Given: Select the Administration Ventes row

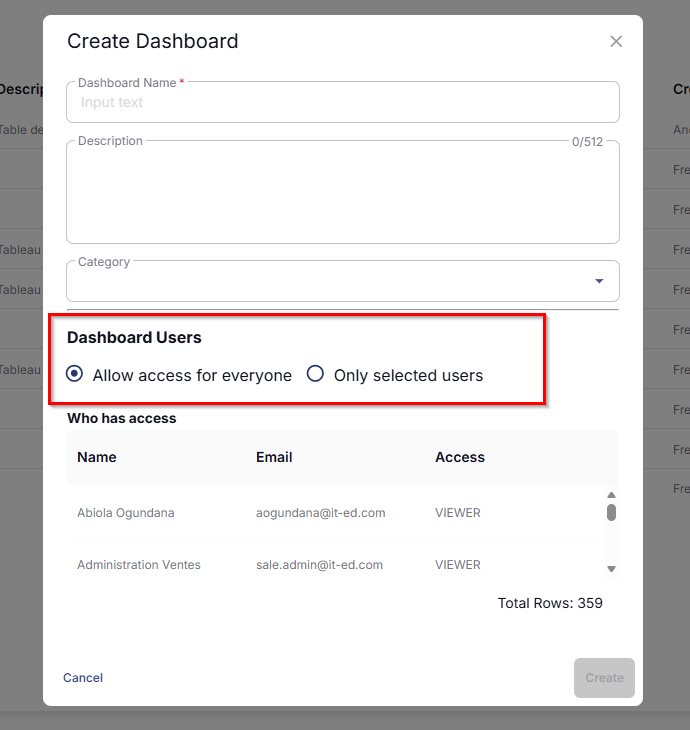Looking at the screenshot, I should pos(139,565).
